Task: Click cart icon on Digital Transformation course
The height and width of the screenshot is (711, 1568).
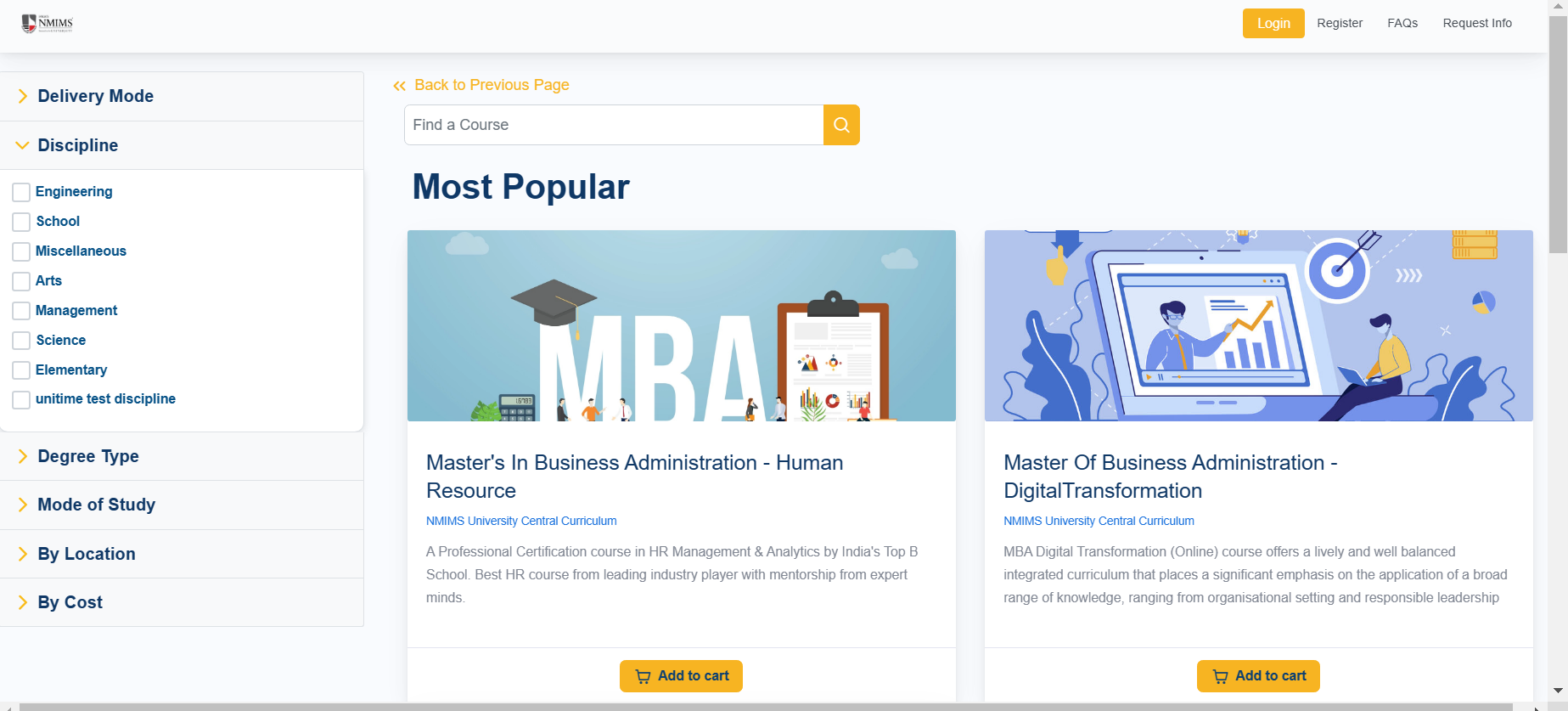Action: click(1221, 676)
